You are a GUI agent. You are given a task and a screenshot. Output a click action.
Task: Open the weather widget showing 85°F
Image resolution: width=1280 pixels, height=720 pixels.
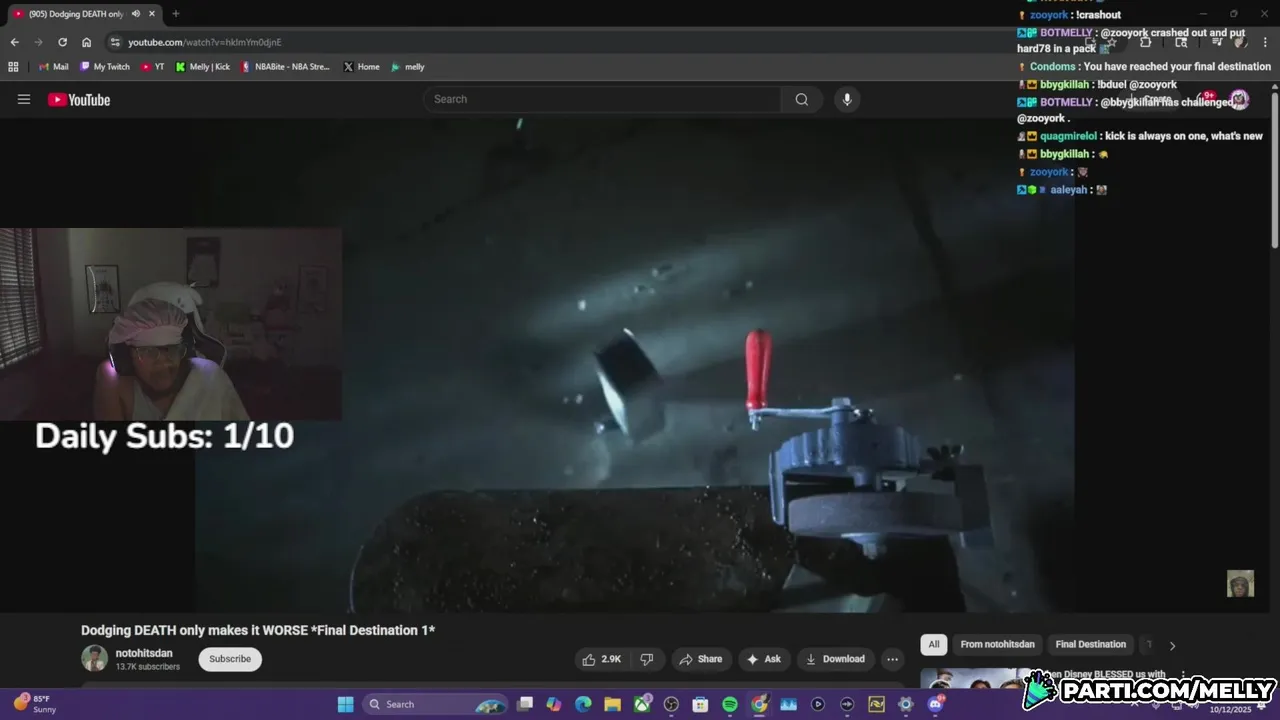click(x=35, y=704)
